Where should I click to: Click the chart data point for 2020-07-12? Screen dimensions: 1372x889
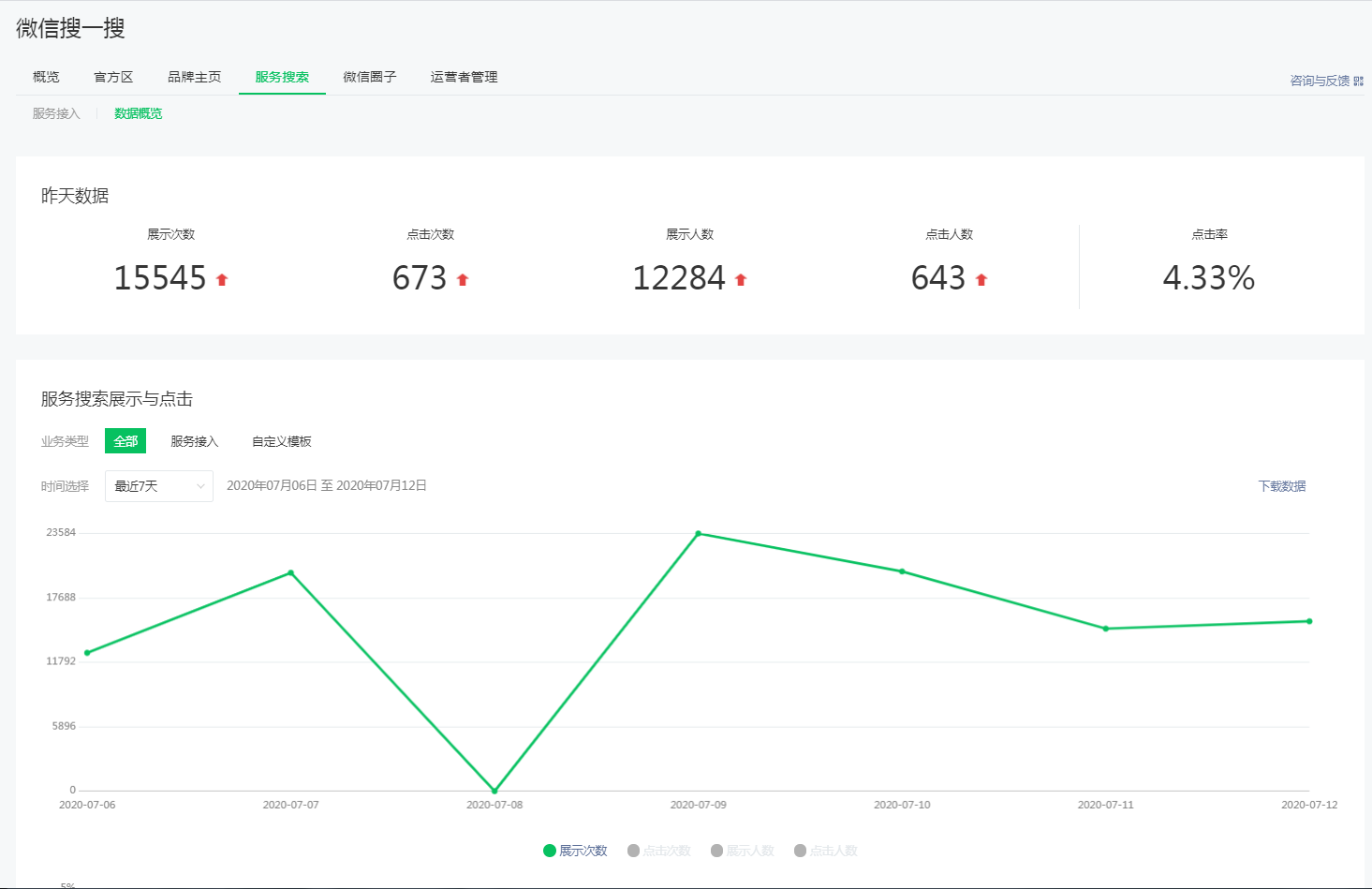pyautogui.click(x=1309, y=621)
